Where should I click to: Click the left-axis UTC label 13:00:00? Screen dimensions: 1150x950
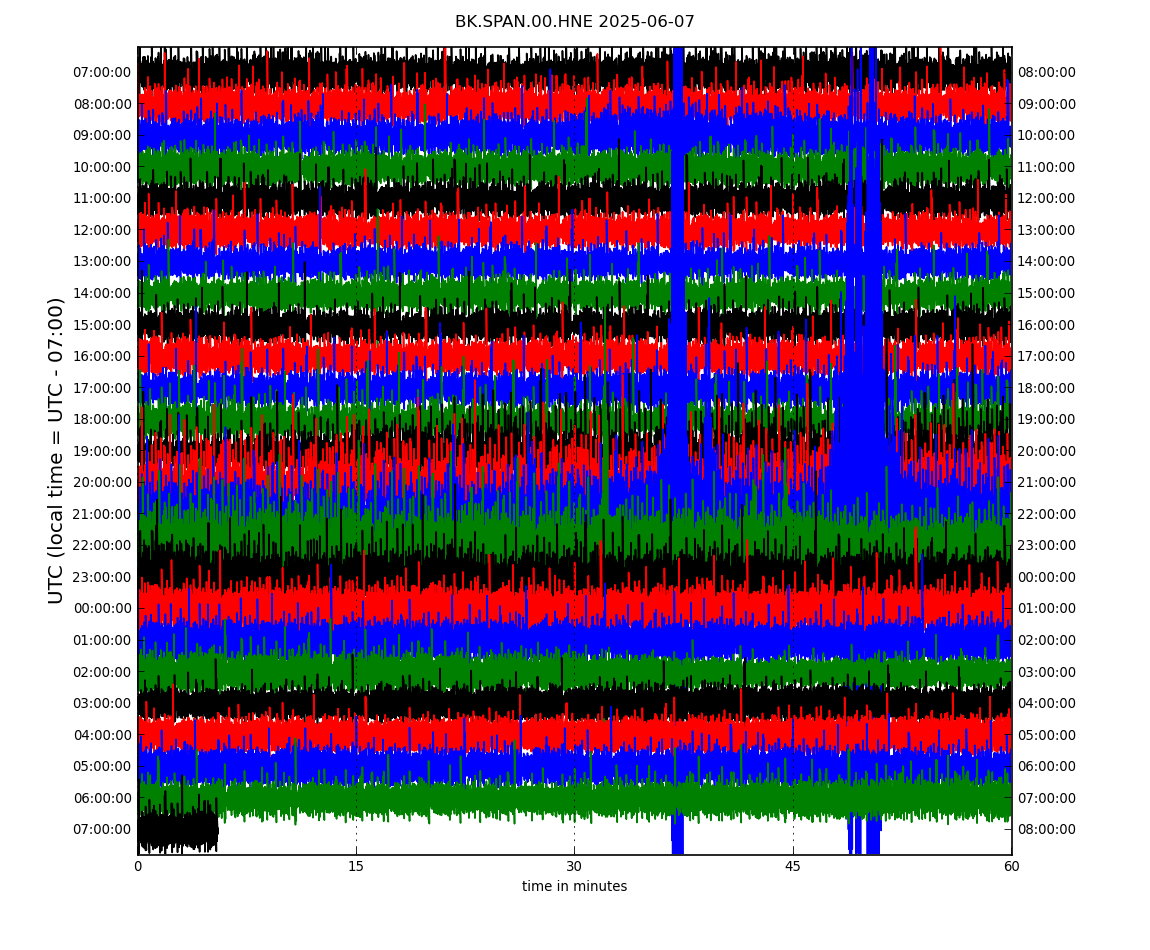click(x=102, y=262)
